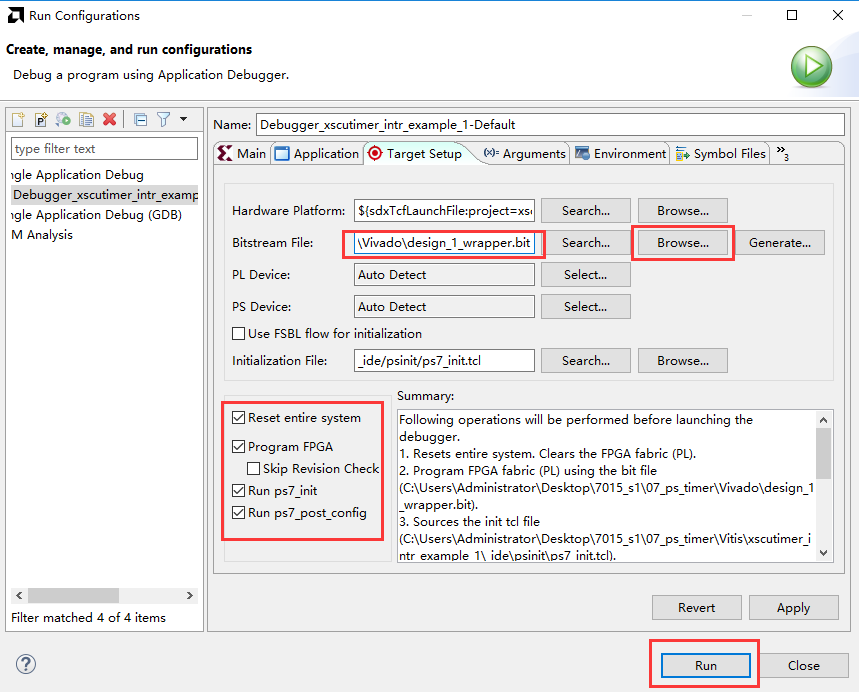Click the Initialization File text field
This screenshot has width=859, height=692.
444,361
